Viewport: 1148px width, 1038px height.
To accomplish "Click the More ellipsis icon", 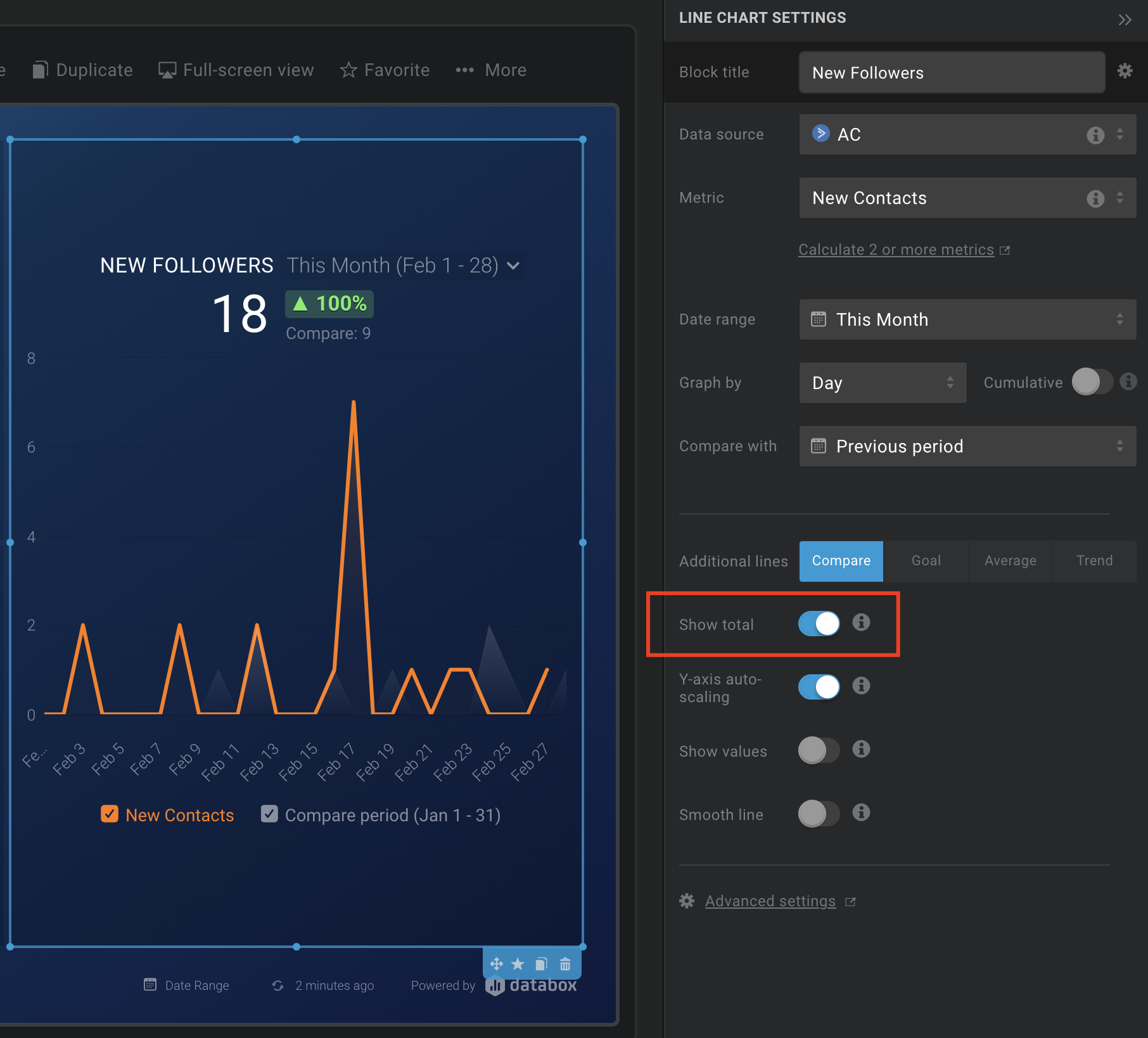I will click(x=465, y=70).
